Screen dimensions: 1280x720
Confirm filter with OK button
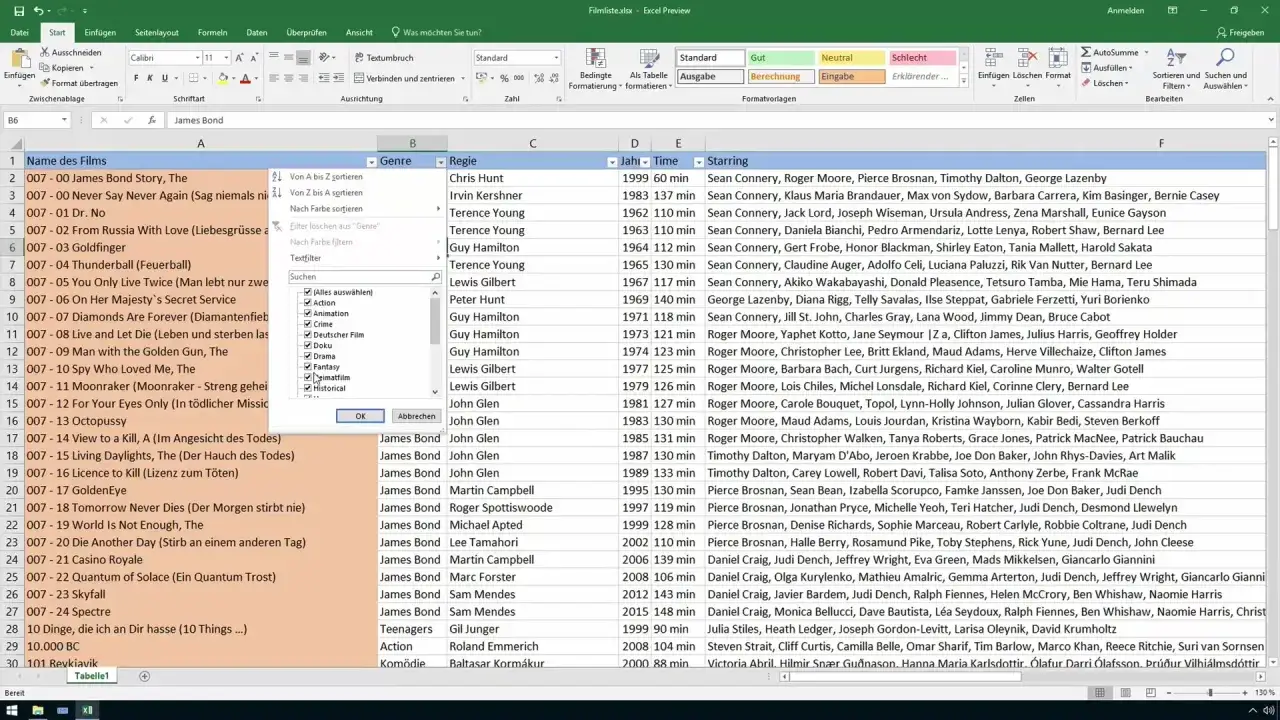(x=360, y=416)
